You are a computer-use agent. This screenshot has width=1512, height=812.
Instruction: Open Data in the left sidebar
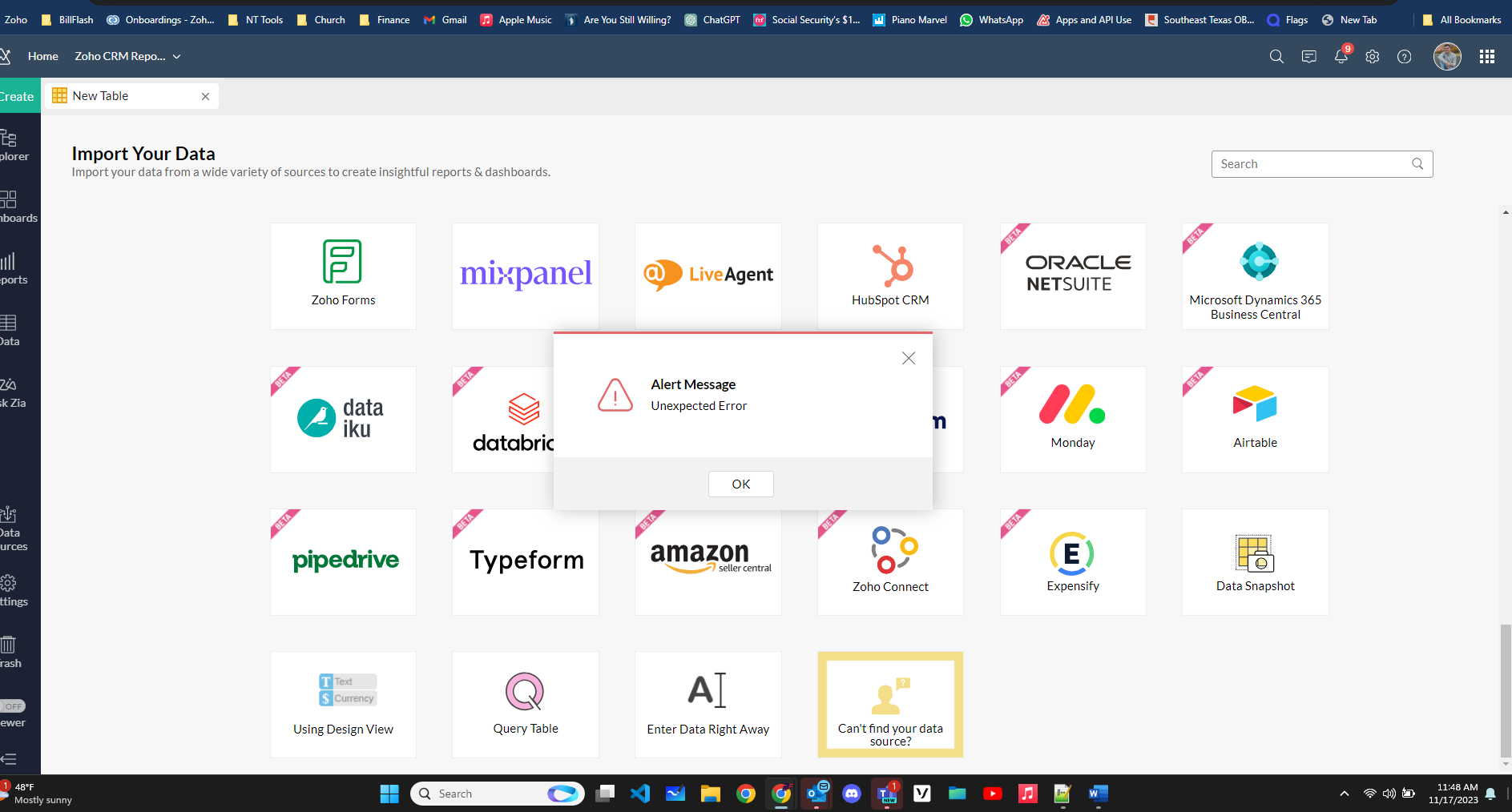pos(10,330)
